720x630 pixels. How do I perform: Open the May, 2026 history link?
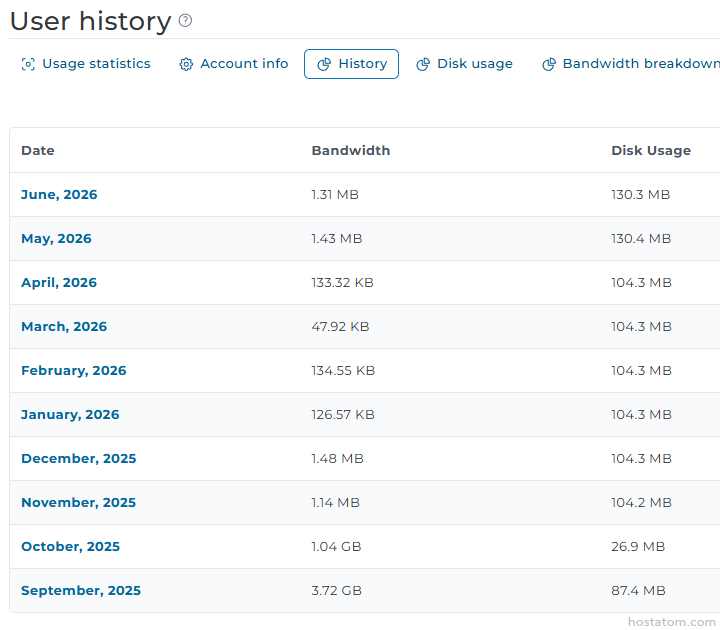click(56, 239)
